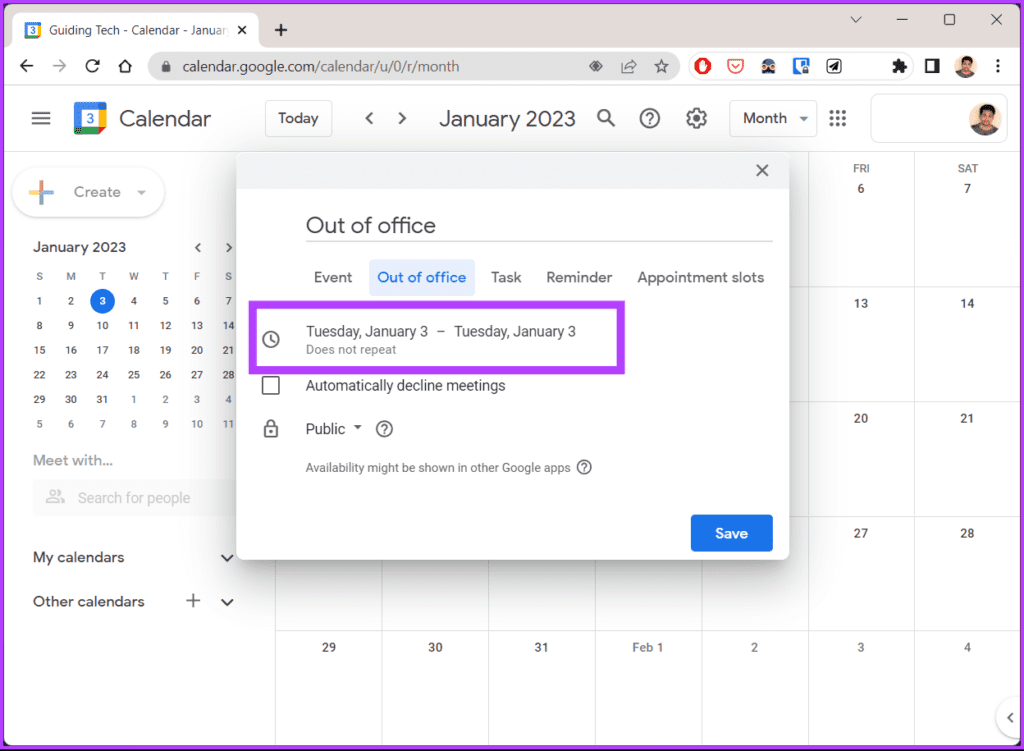Bookmark this page with the star icon
Image resolution: width=1024 pixels, height=751 pixels.
662,66
